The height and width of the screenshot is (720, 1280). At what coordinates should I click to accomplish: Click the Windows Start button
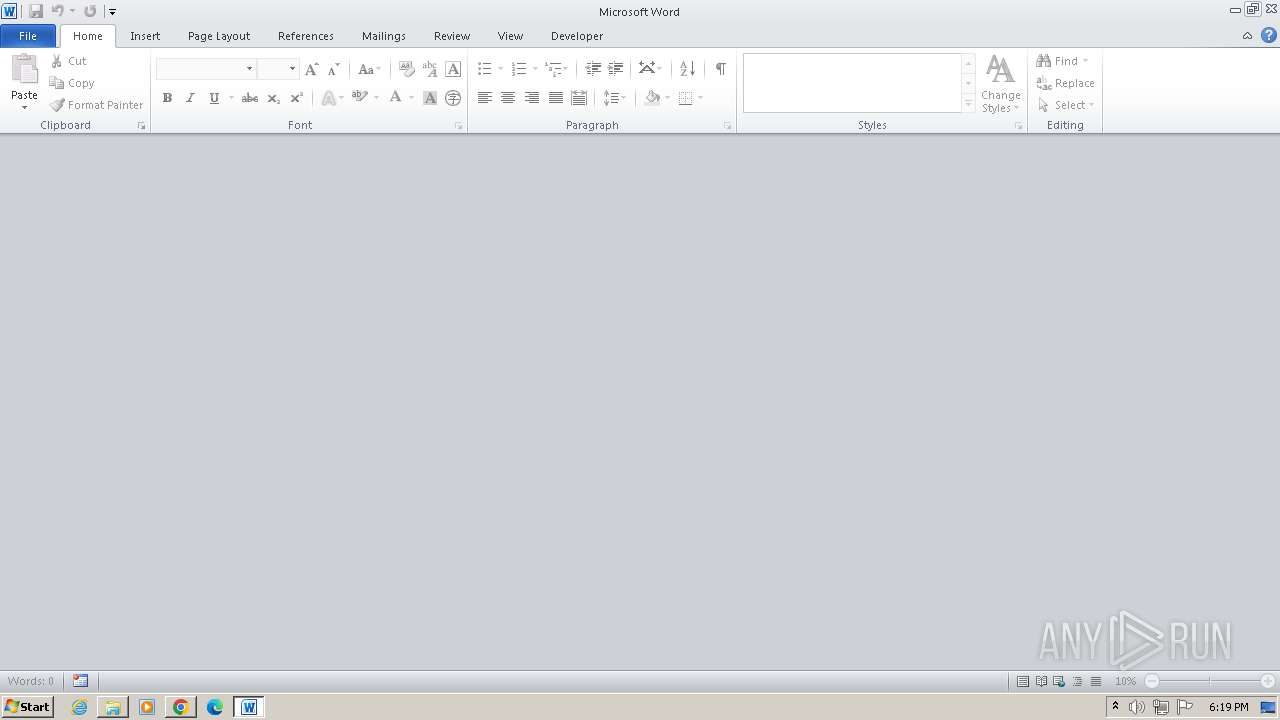click(x=27, y=706)
